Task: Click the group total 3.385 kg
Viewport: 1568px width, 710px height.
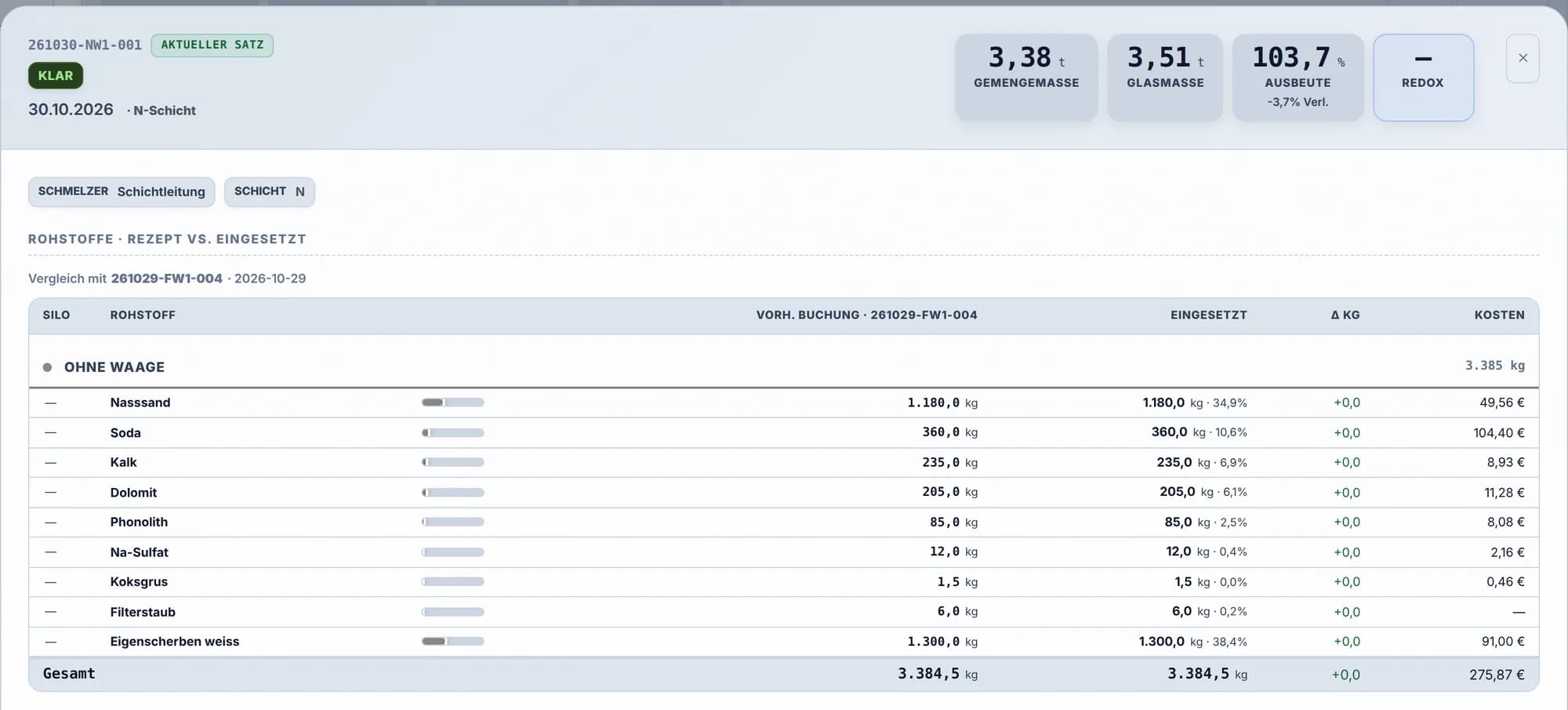Action: [1495, 366]
